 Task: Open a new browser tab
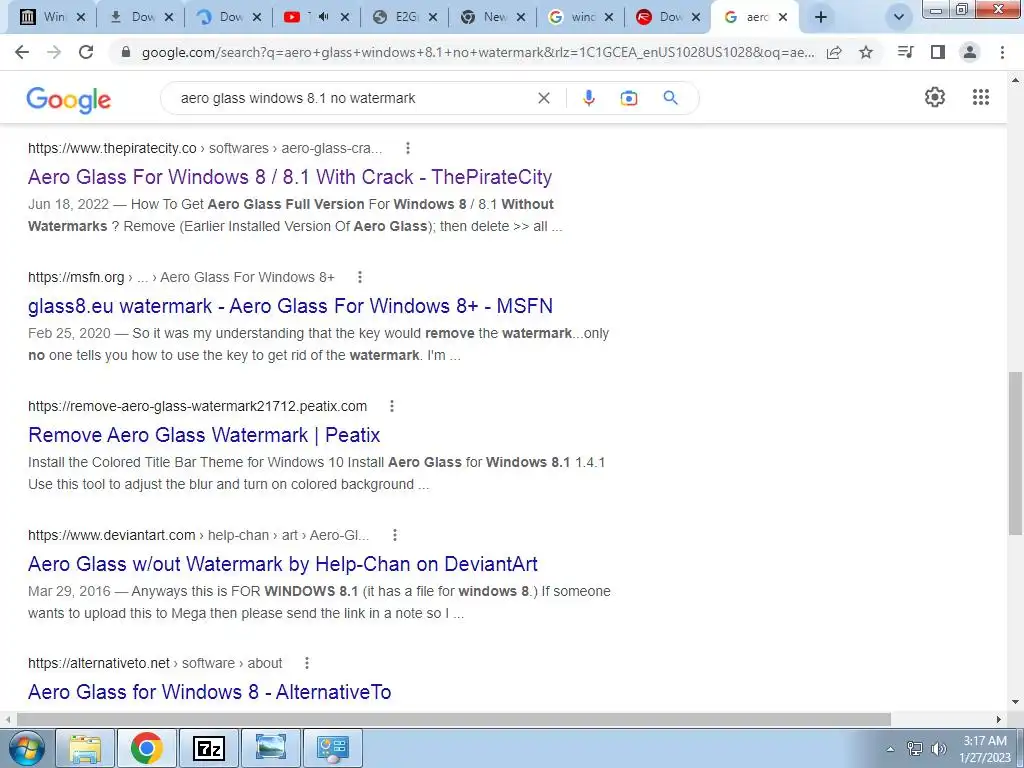(x=821, y=18)
